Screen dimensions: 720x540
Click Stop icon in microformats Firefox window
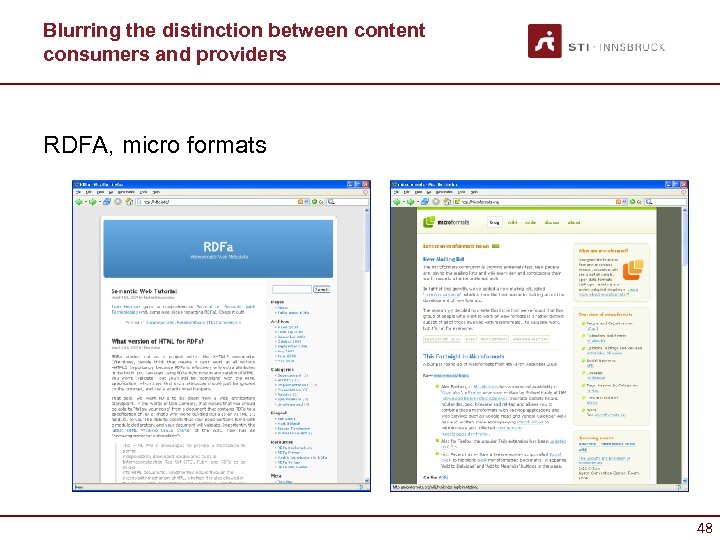(436, 202)
